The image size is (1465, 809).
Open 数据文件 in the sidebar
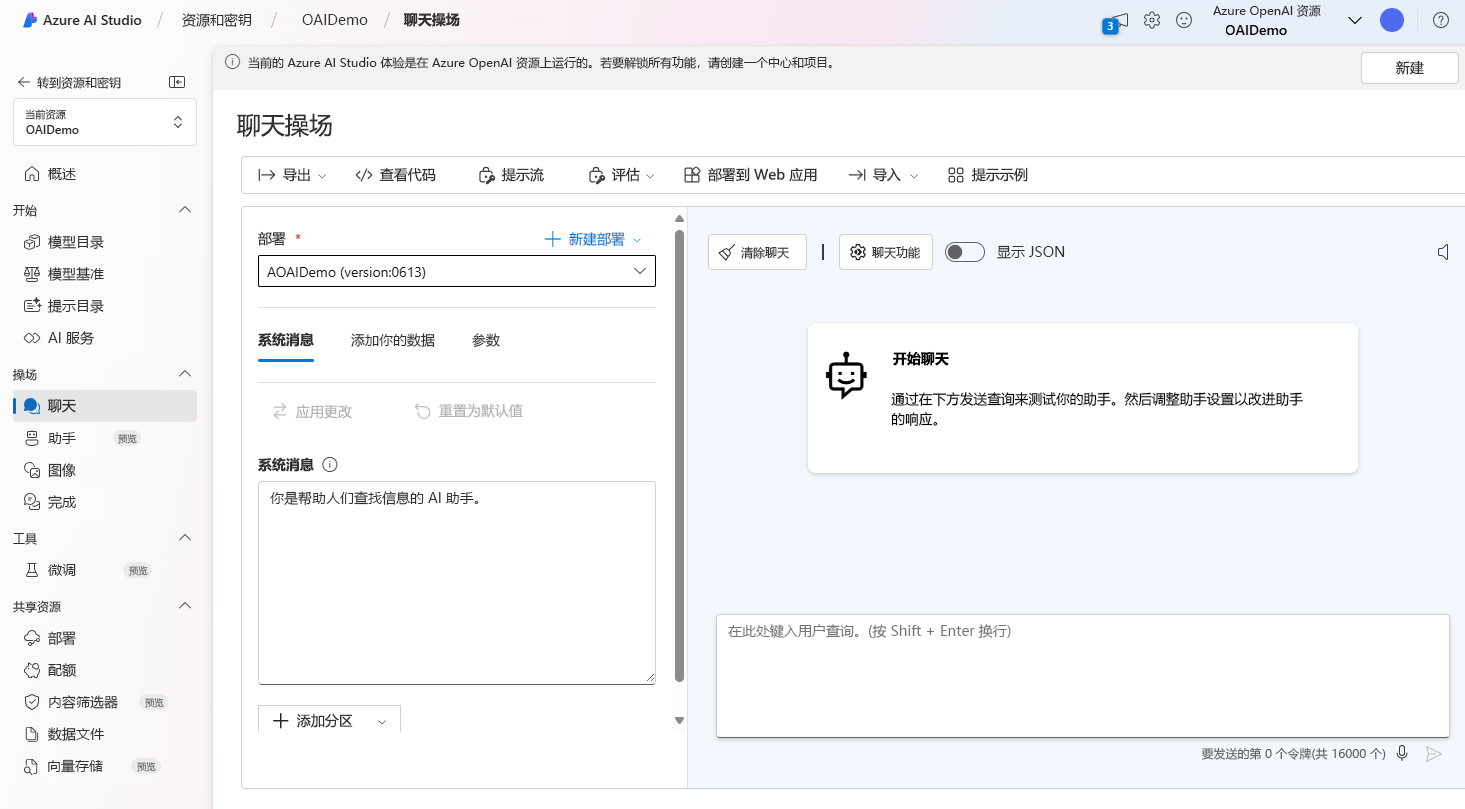pos(105,734)
